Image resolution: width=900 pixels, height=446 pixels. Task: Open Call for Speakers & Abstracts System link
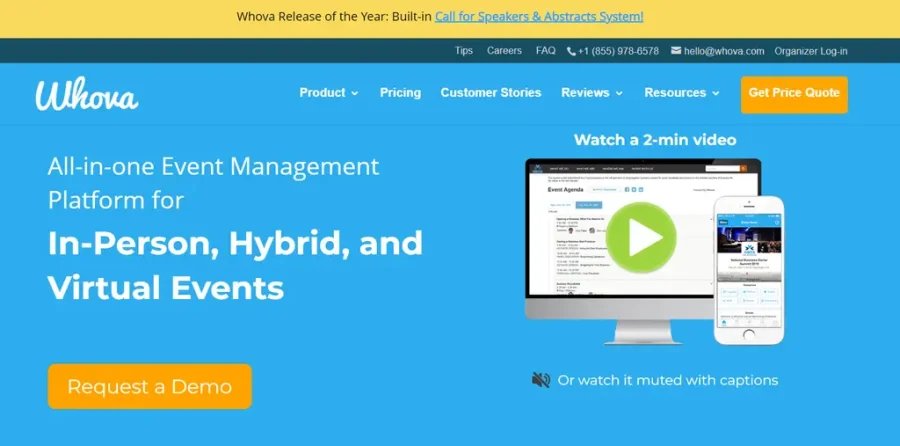point(539,17)
